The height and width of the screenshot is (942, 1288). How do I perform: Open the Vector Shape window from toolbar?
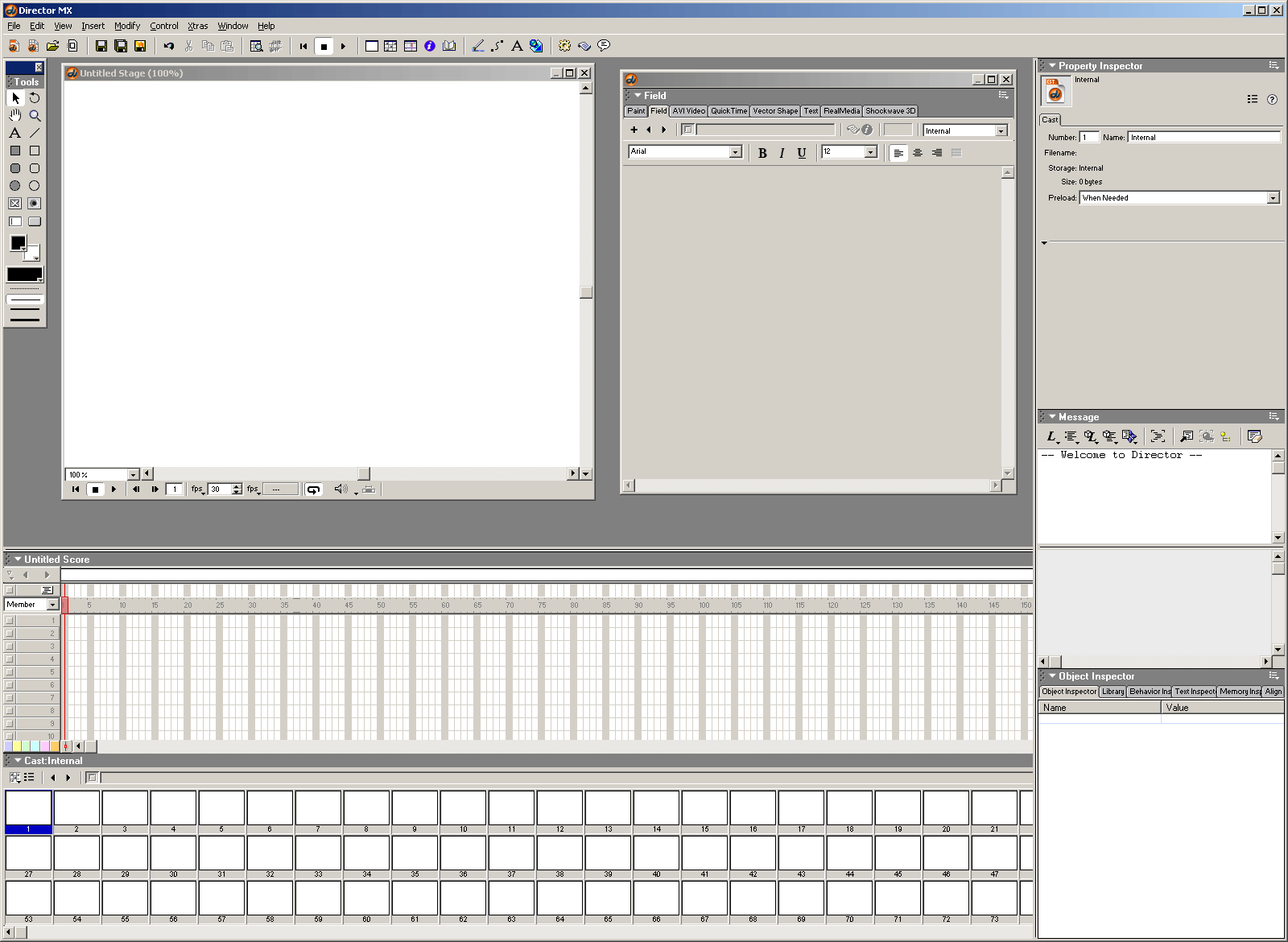pos(497,46)
